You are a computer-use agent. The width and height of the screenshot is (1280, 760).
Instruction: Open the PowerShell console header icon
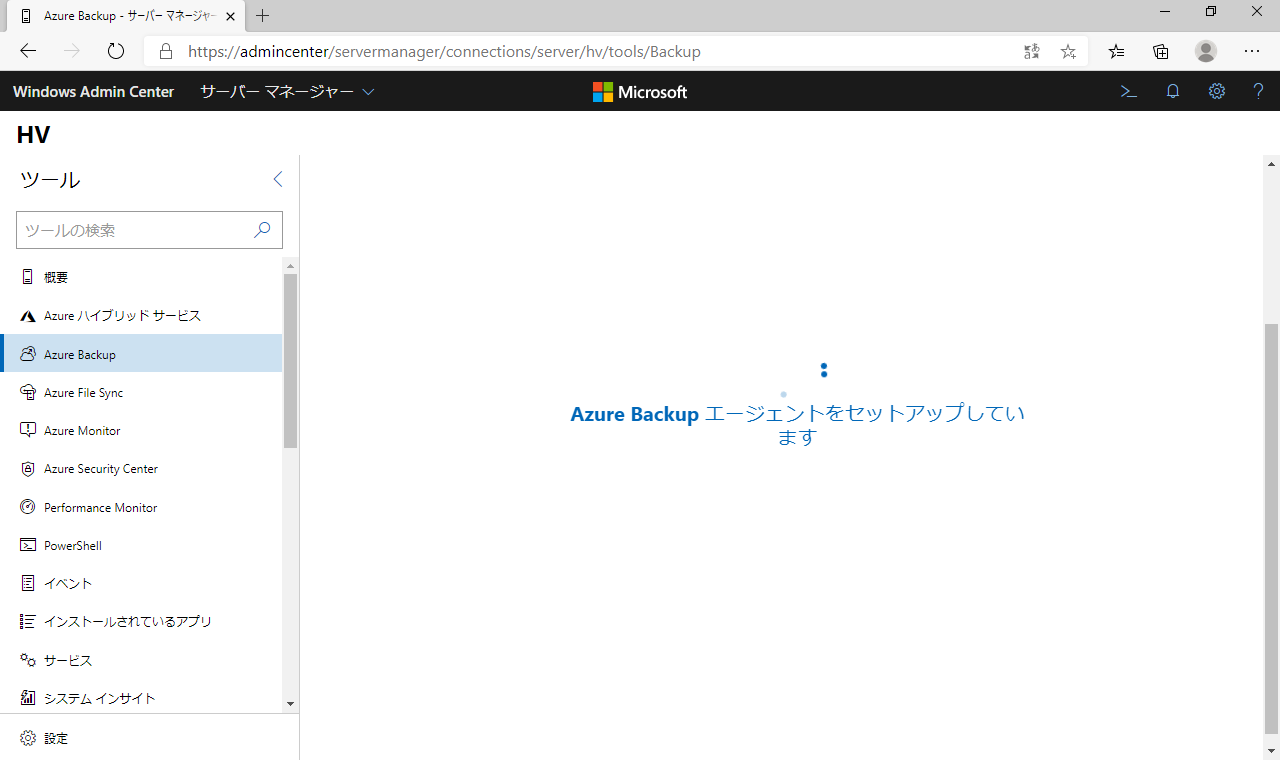tap(1128, 91)
